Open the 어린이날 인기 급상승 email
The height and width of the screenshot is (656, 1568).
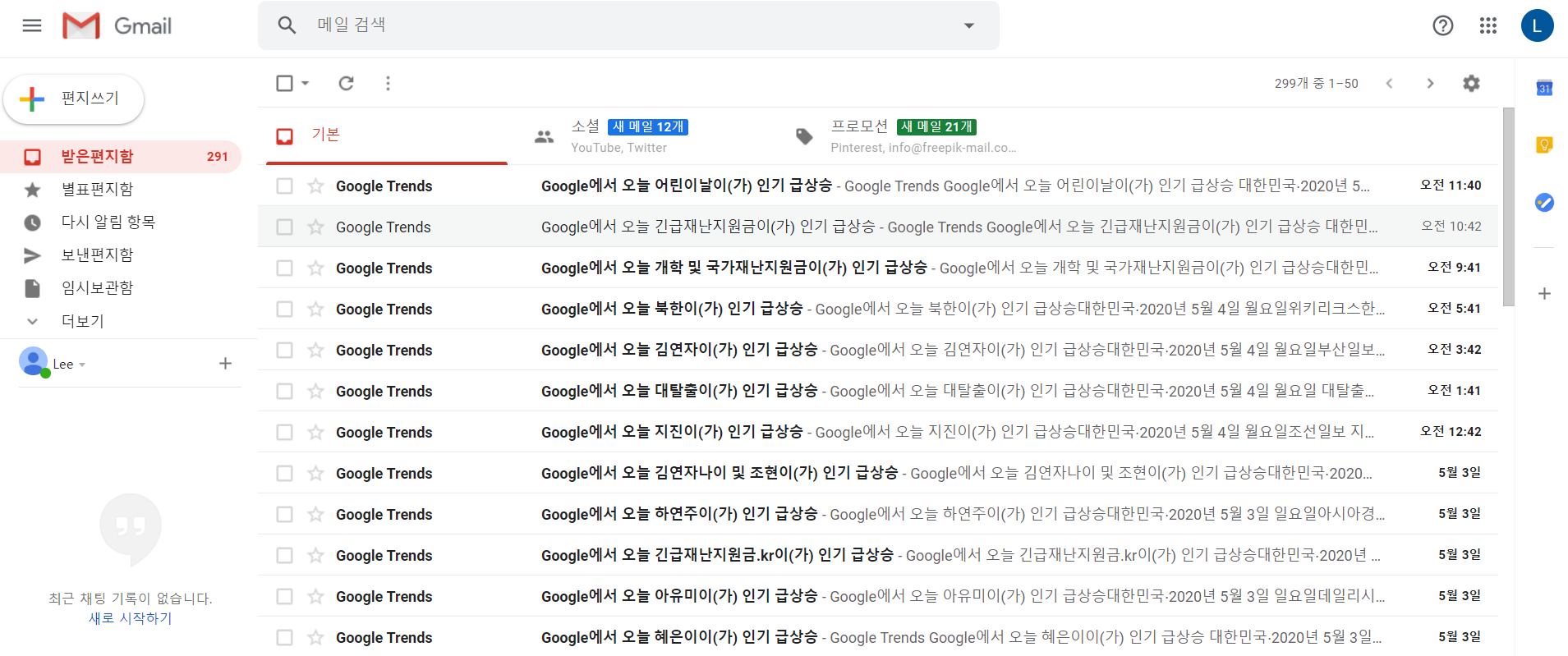point(878,186)
